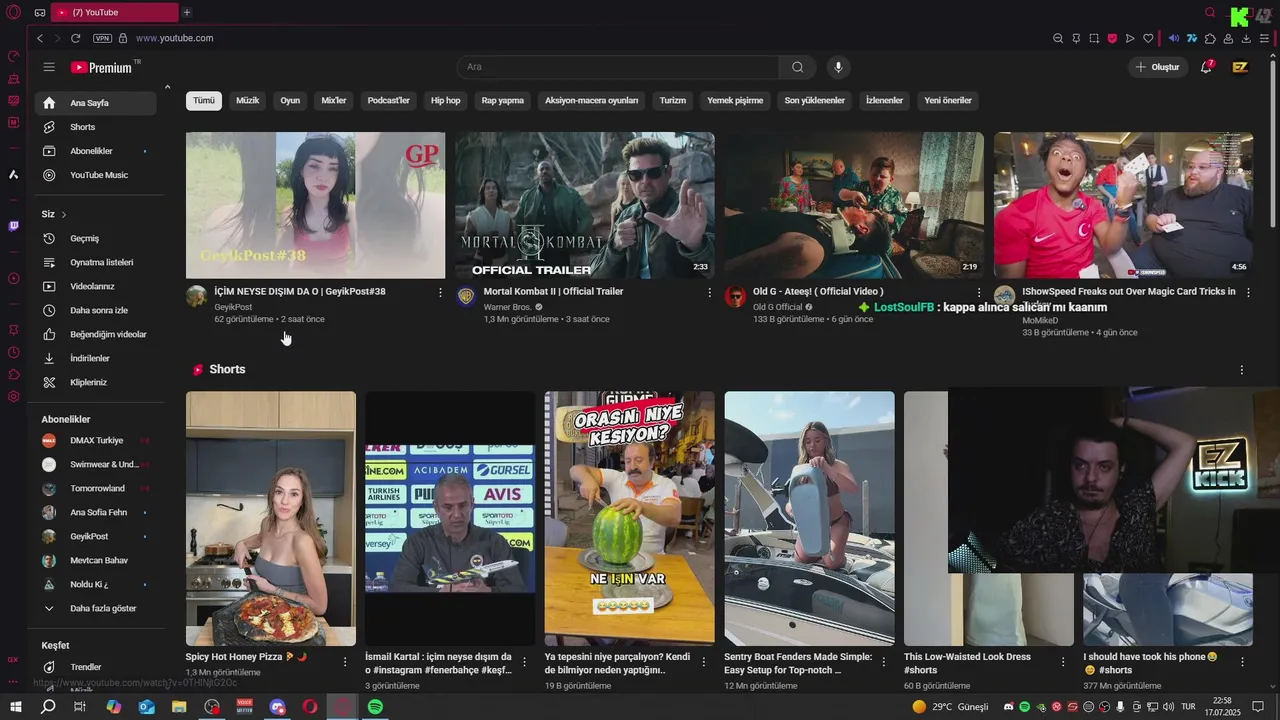
Task: Open Trendler under Keşfet
Action: coord(96,667)
